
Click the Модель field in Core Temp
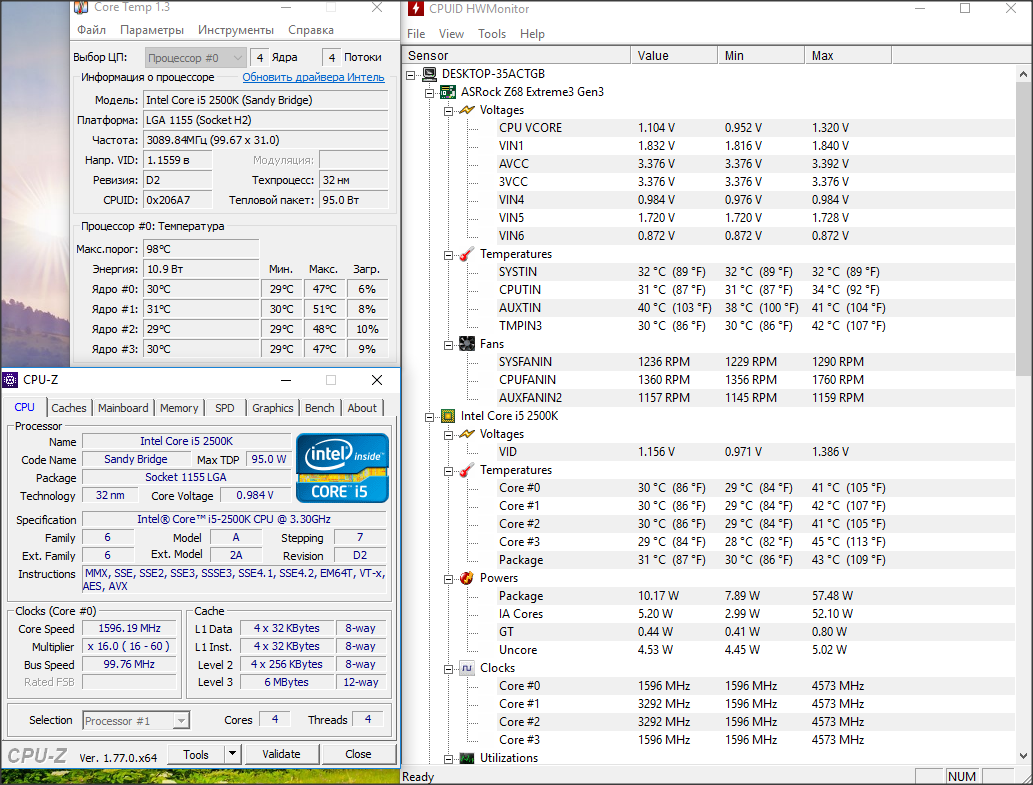pos(266,100)
